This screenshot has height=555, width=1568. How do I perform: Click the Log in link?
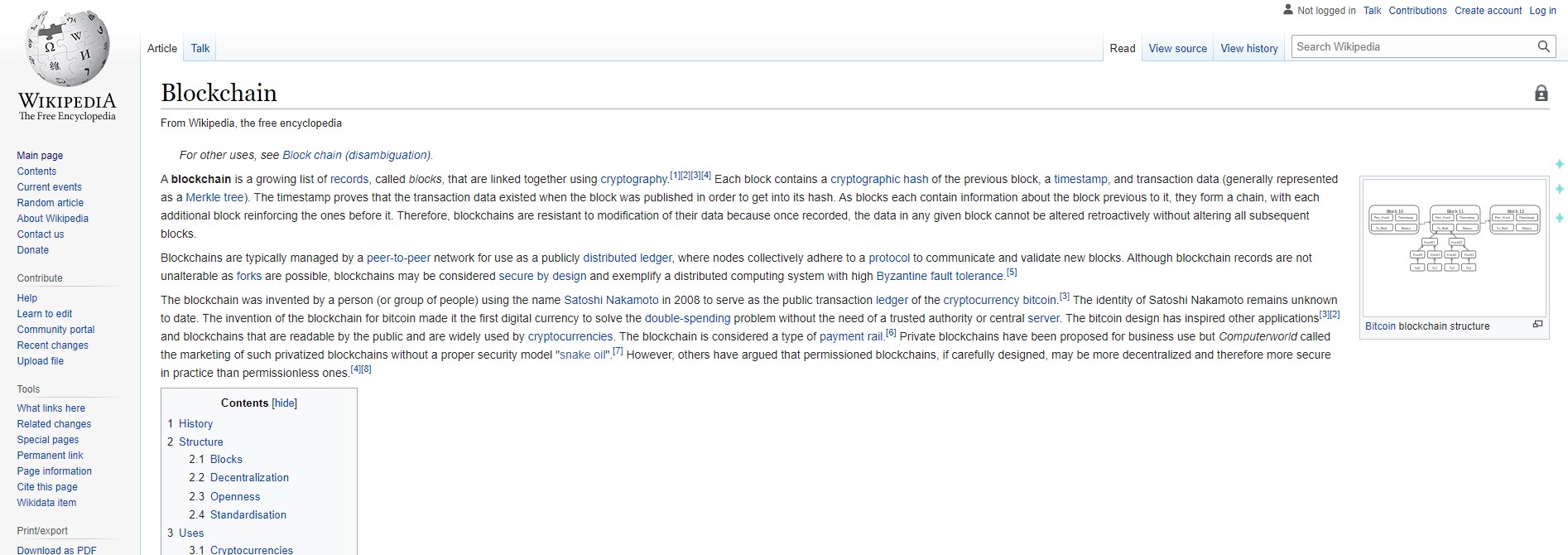[x=1542, y=11]
